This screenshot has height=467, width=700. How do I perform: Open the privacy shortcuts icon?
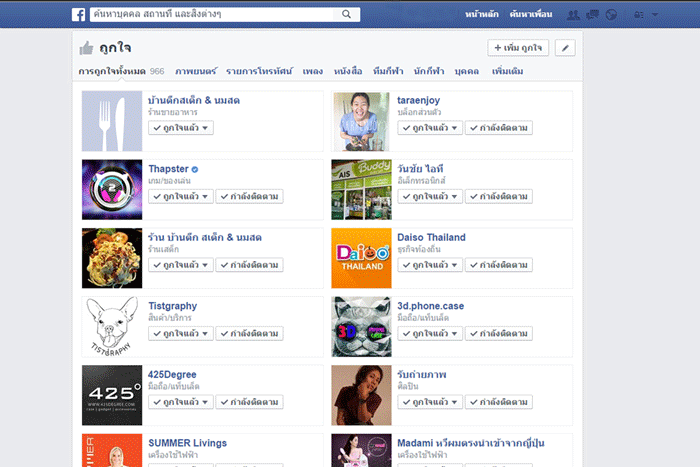tap(639, 15)
